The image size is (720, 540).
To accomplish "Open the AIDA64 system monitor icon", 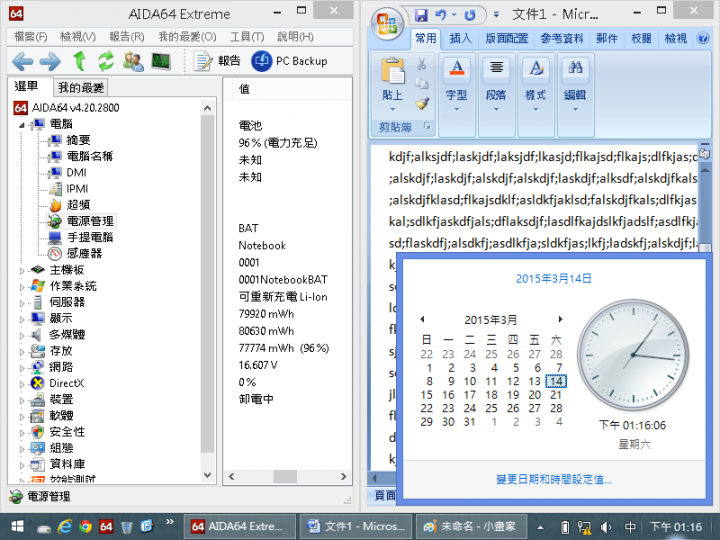I will point(161,61).
